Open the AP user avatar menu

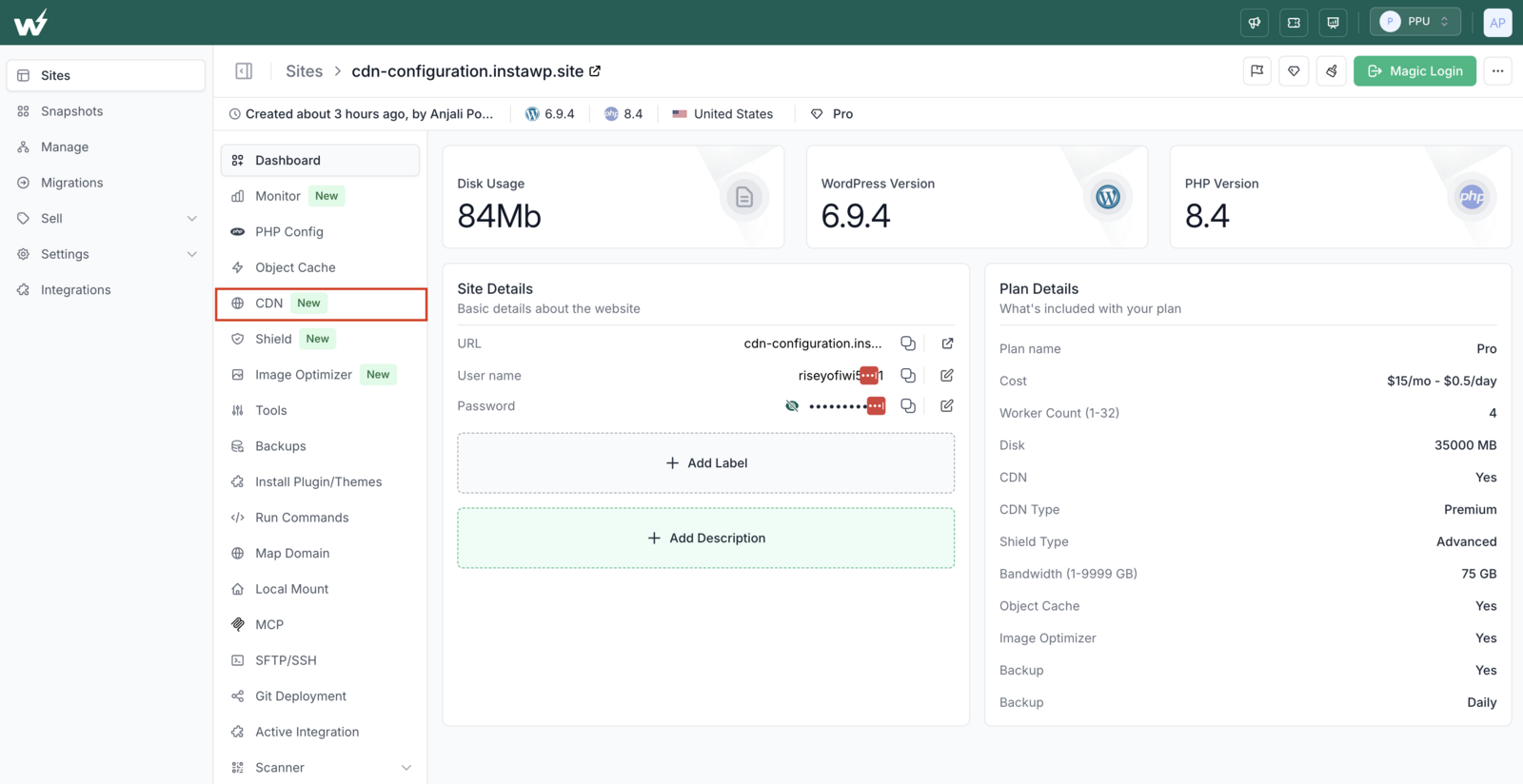click(1497, 22)
